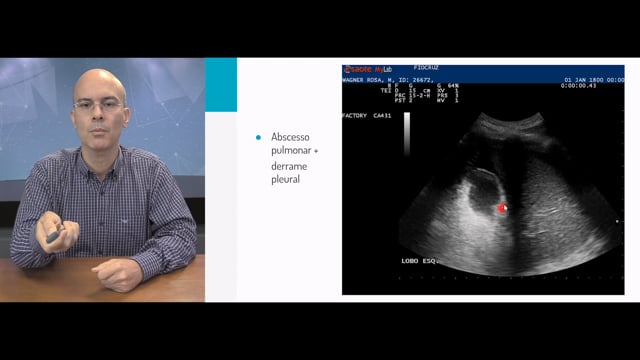The height and width of the screenshot is (360, 640).
Task: Click the Esaote MyLab logo
Action: tap(368, 69)
